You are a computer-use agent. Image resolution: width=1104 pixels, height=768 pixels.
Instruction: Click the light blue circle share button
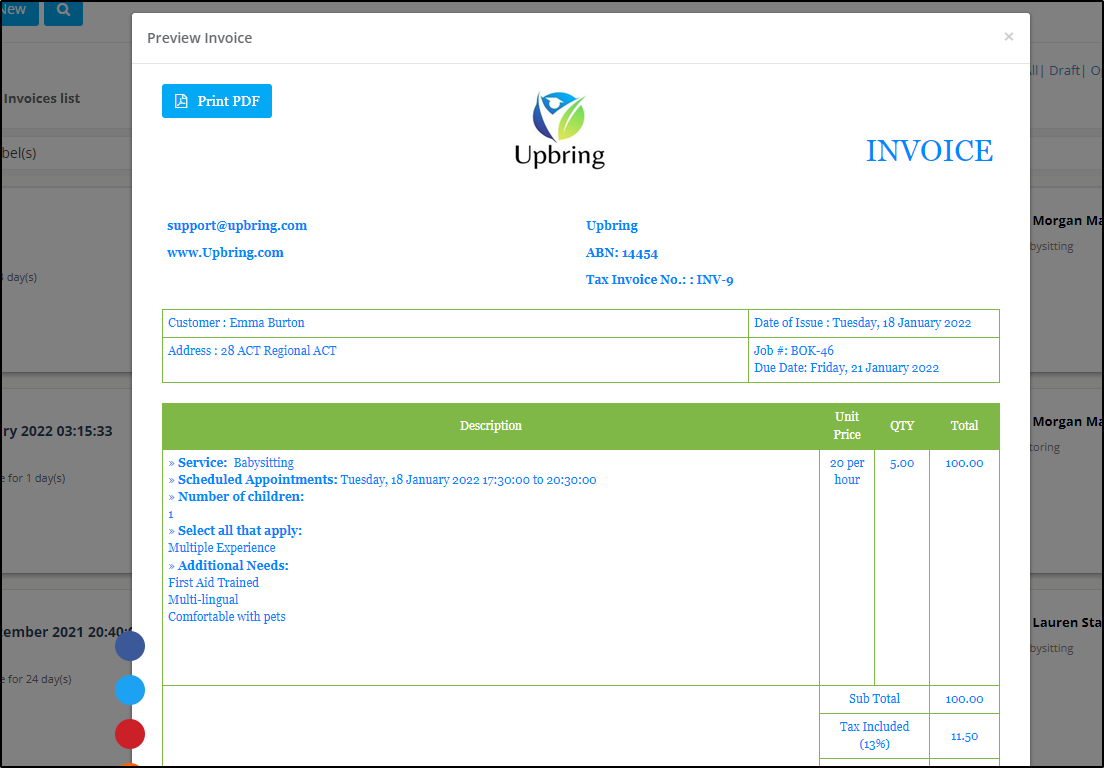(130, 690)
